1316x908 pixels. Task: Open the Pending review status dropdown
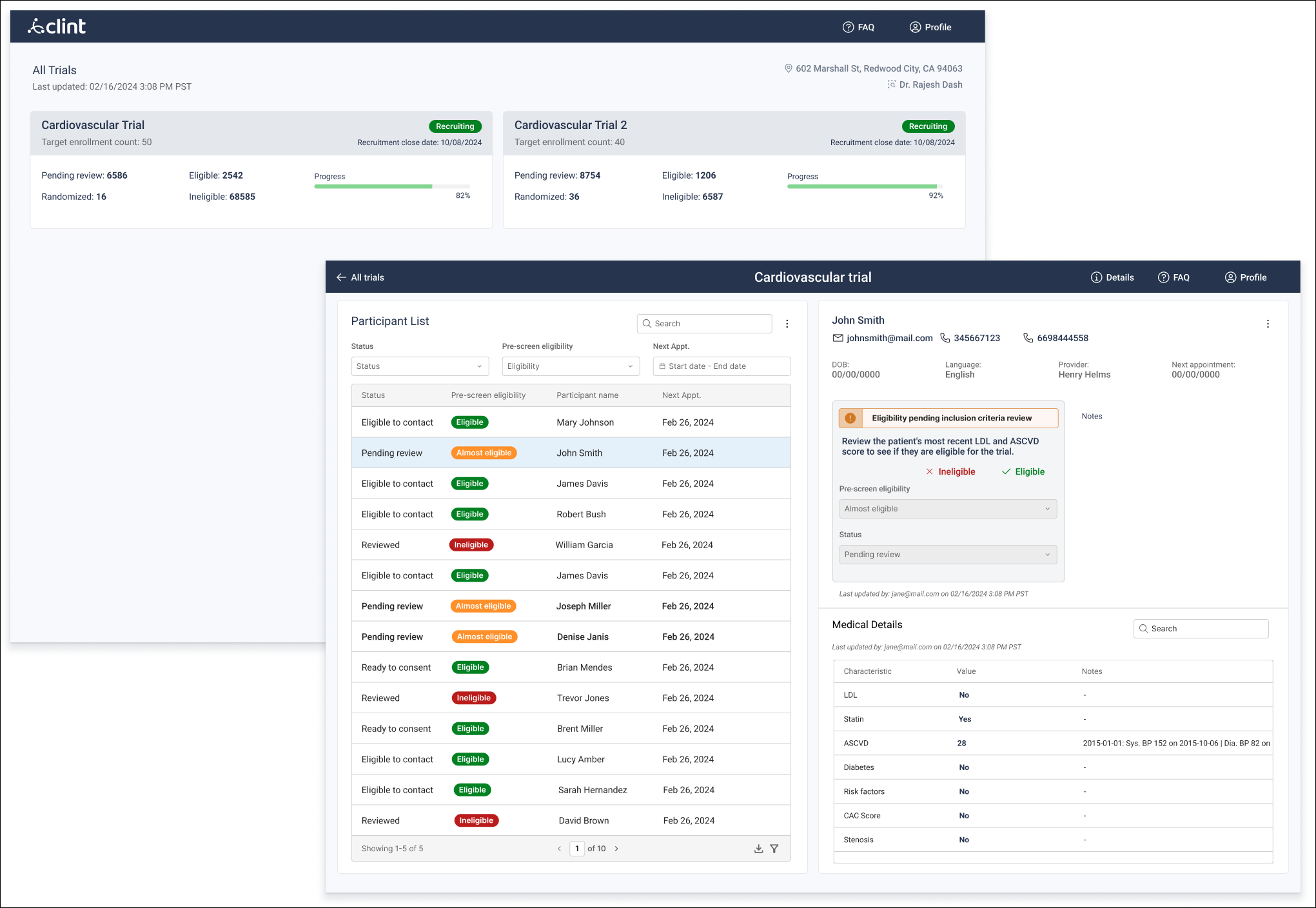(x=947, y=555)
